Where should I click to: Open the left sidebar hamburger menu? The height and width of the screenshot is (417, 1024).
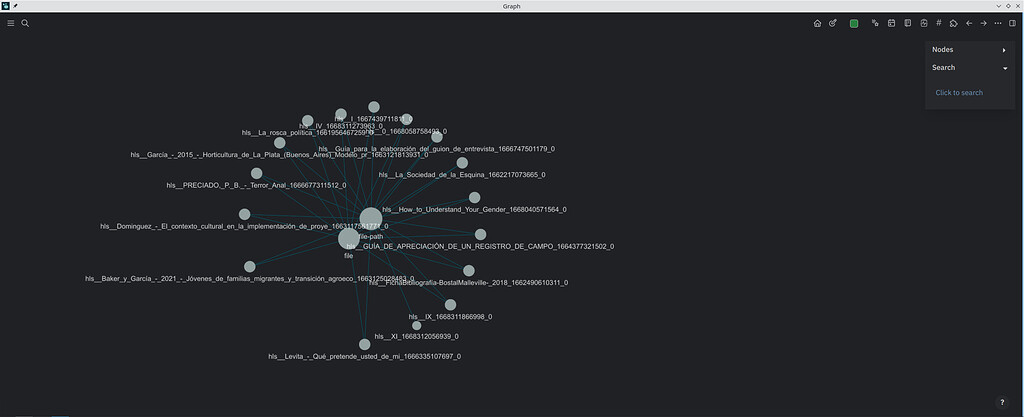[11, 23]
